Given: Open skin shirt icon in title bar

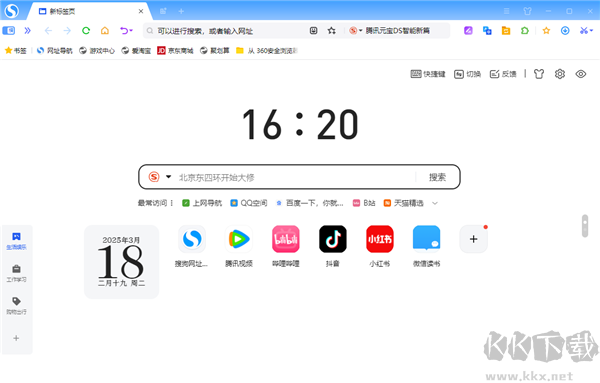Looking at the screenshot, I should [528, 11].
